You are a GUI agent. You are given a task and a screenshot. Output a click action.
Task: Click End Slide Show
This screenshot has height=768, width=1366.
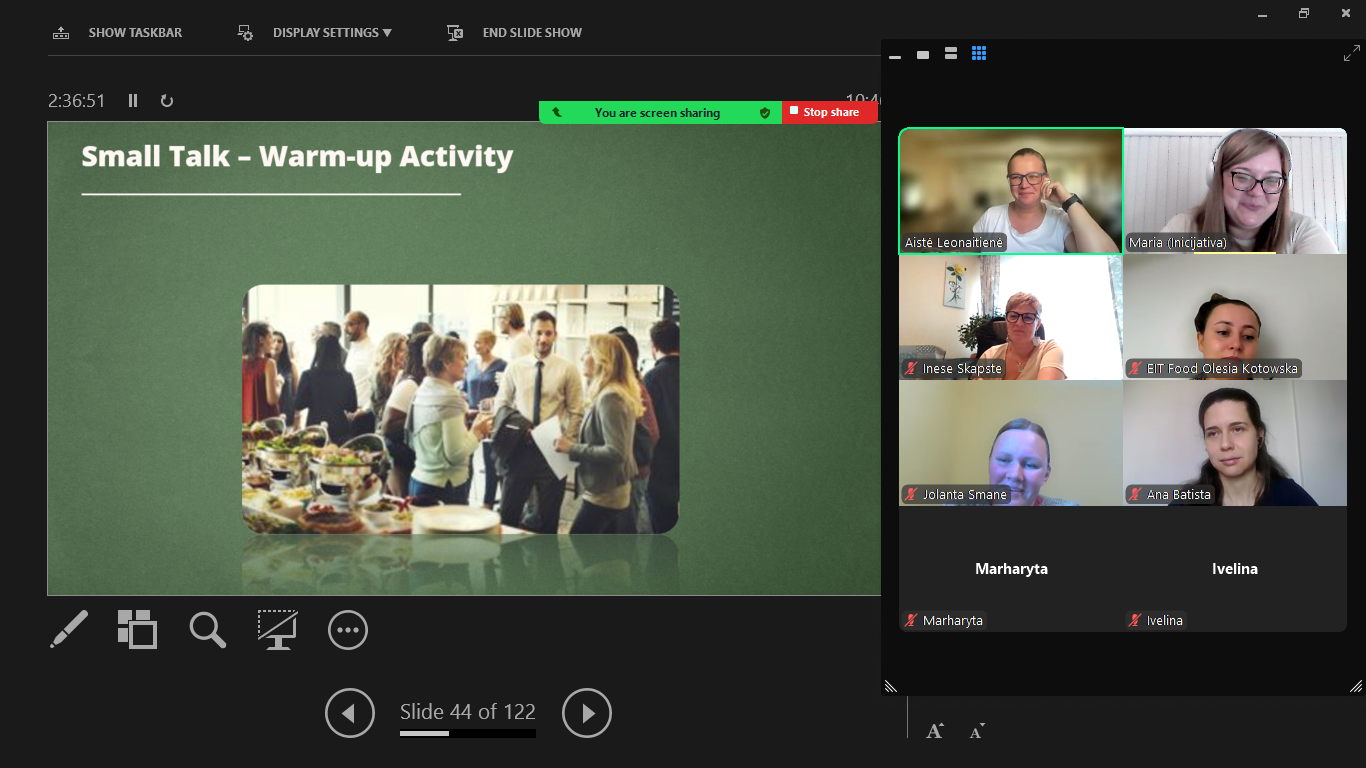[515, 33]
